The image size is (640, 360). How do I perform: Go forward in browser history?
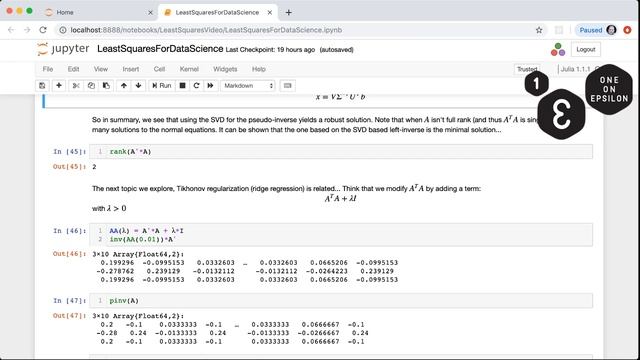(27, 30)
